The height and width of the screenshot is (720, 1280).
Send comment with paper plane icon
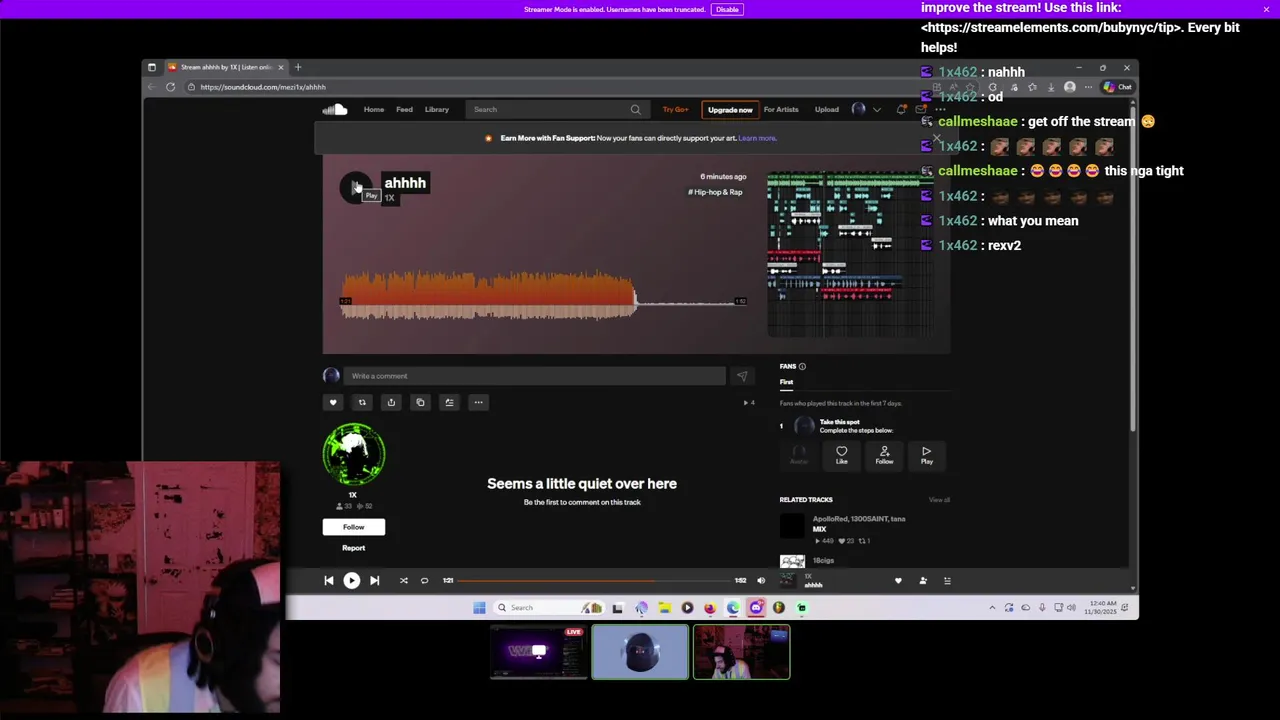tap(742, 376)
